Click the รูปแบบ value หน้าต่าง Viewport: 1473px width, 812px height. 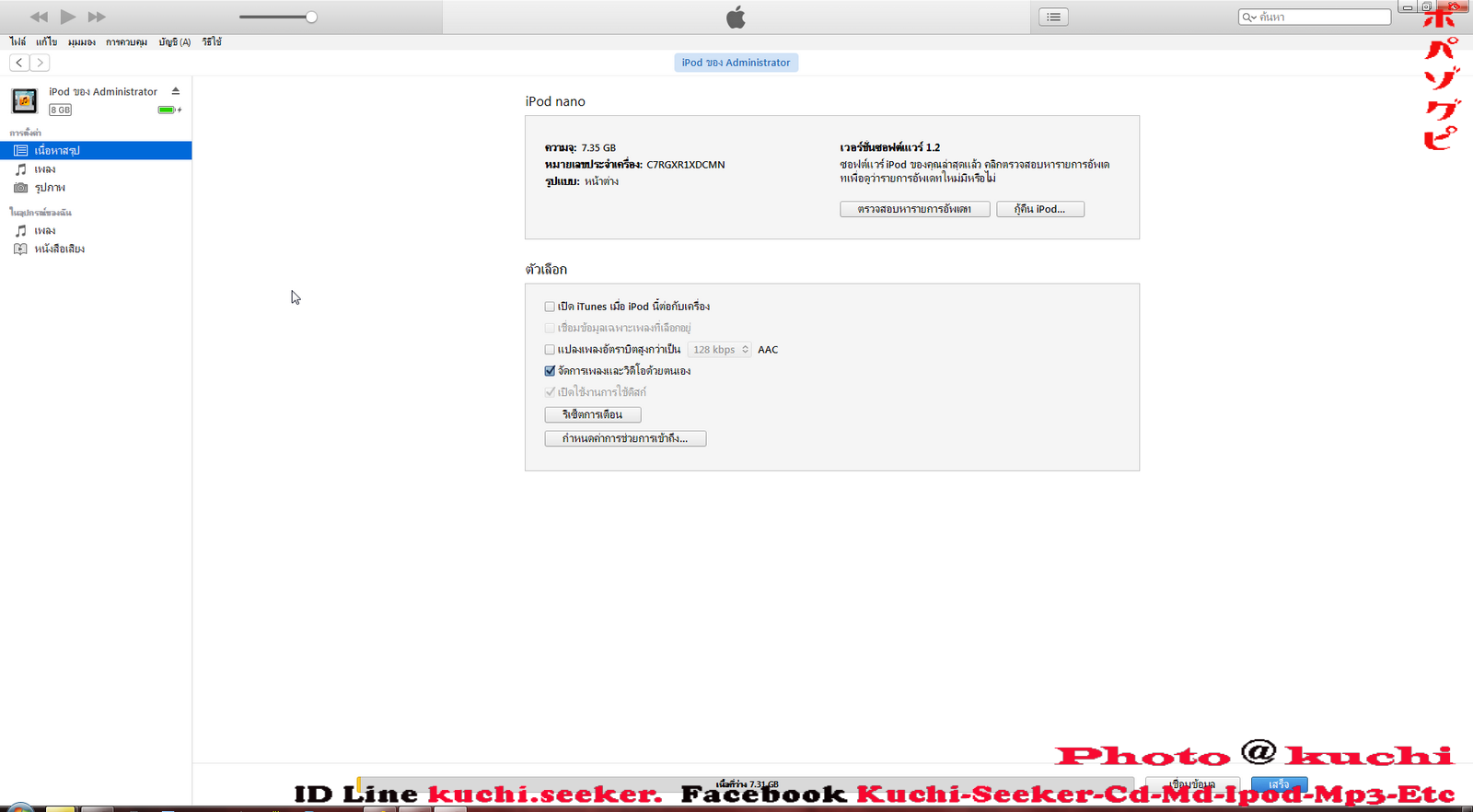point(601,182)
